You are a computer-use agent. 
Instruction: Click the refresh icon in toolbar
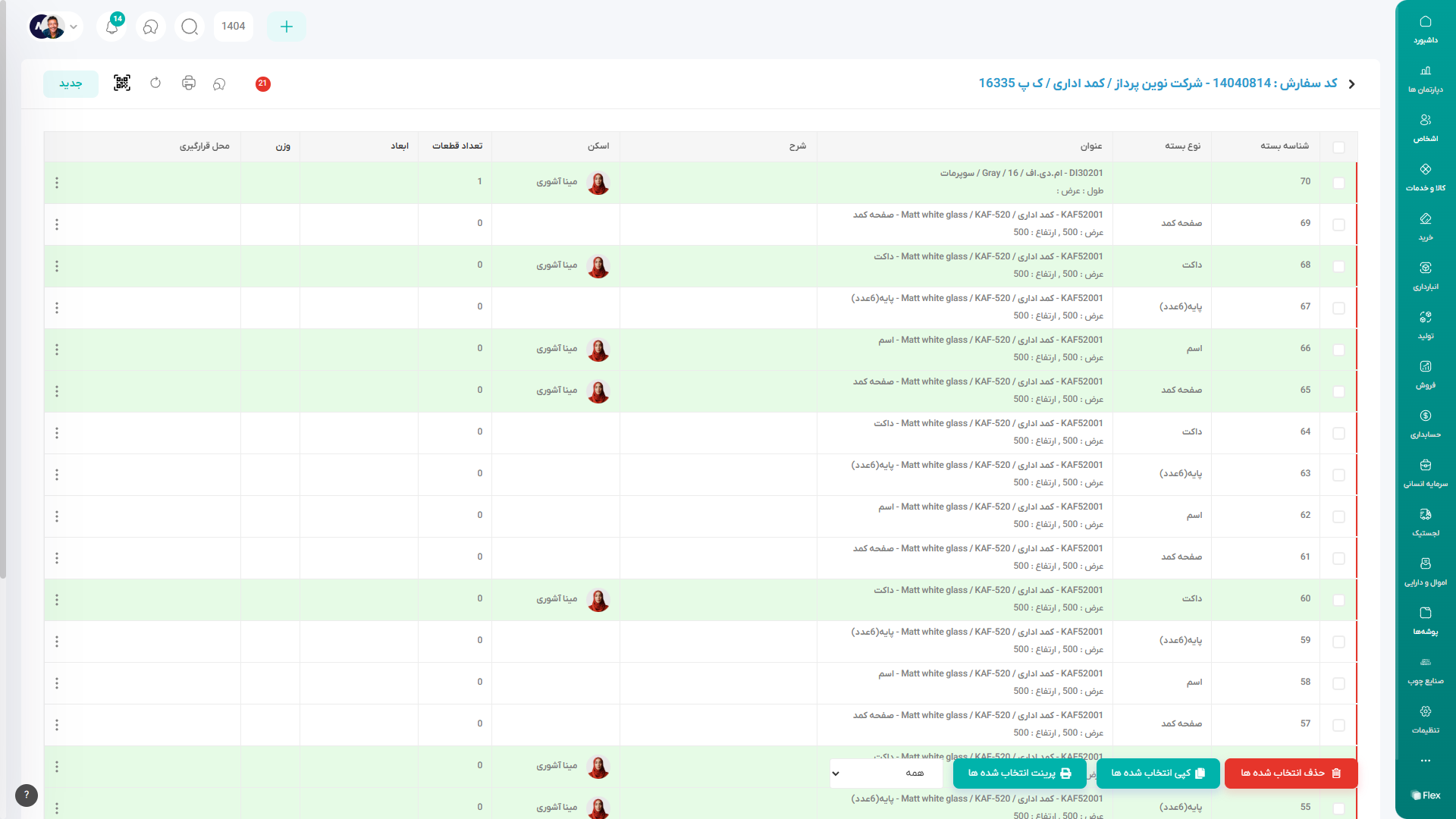155,83
